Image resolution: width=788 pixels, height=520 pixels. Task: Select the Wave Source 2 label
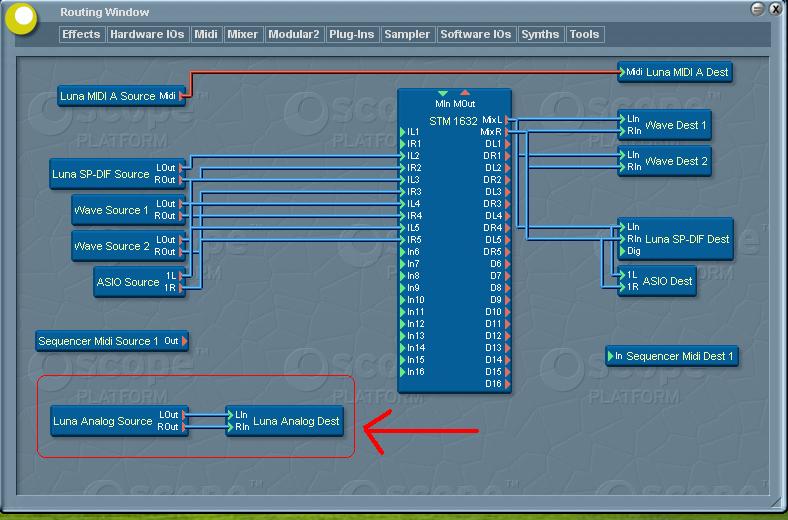pos(112,246)
